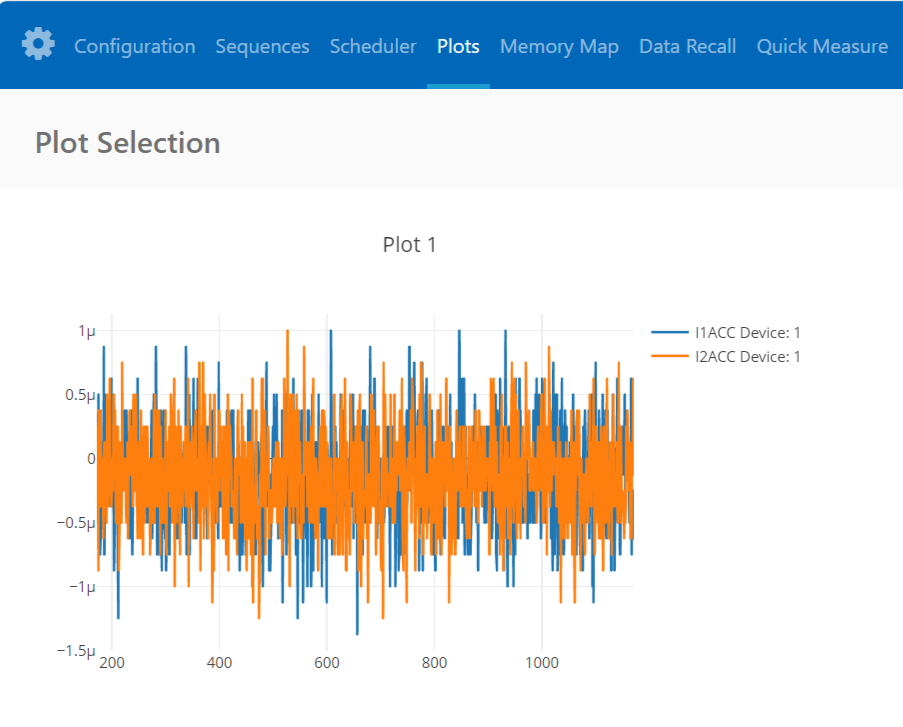The height and width of the screenshot is (727, 903).
Task: Open the settings gear icon
Action: (x=38, y=44)
